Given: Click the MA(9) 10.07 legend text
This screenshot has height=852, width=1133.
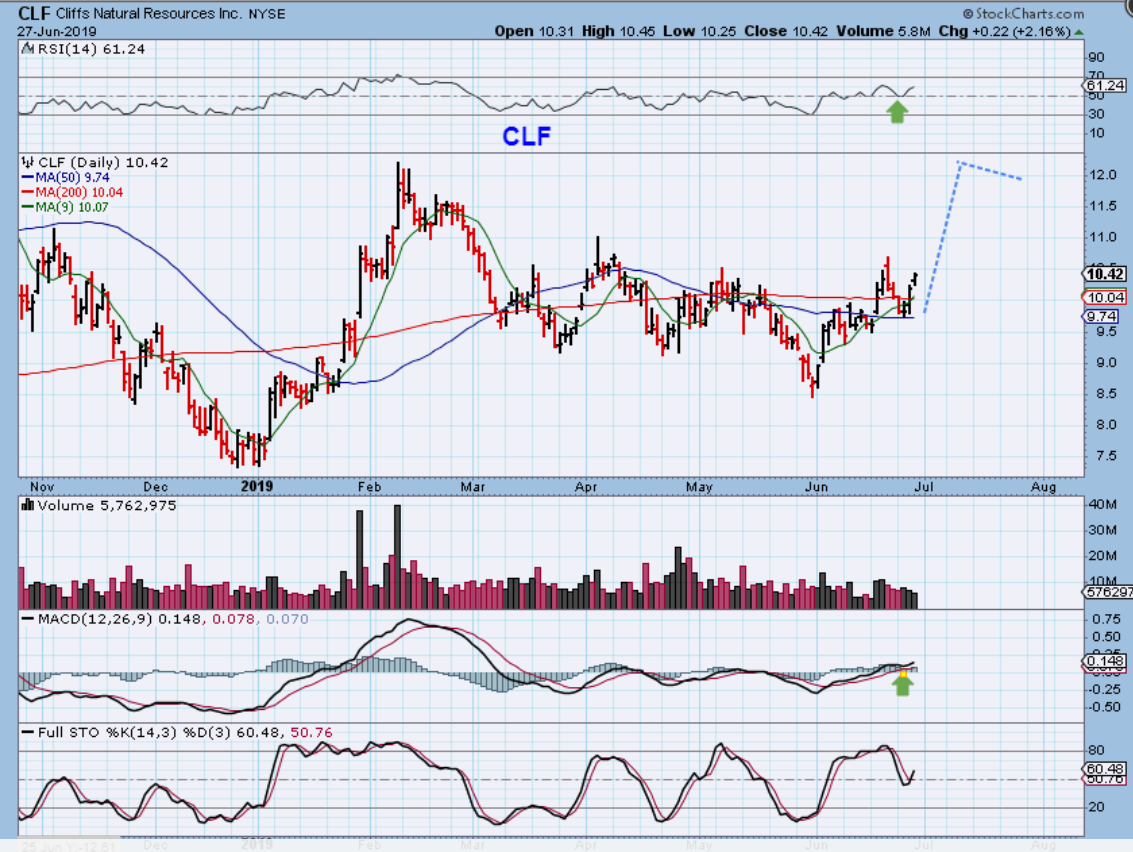Looking at the screenshot, I should pos(72,207).
